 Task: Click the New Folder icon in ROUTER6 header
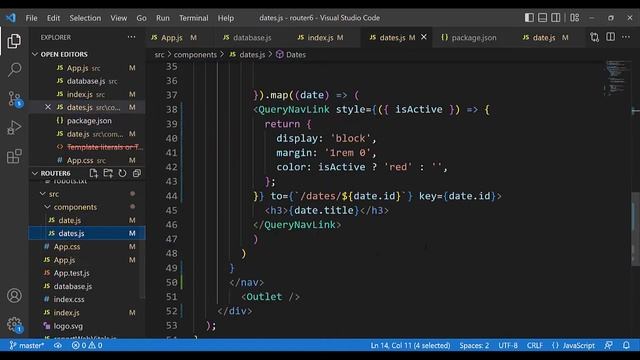point(108,173)
